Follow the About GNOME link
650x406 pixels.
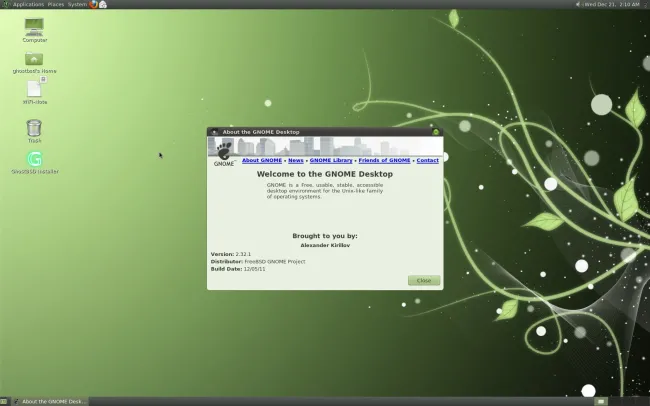click(x=262, y=160)
